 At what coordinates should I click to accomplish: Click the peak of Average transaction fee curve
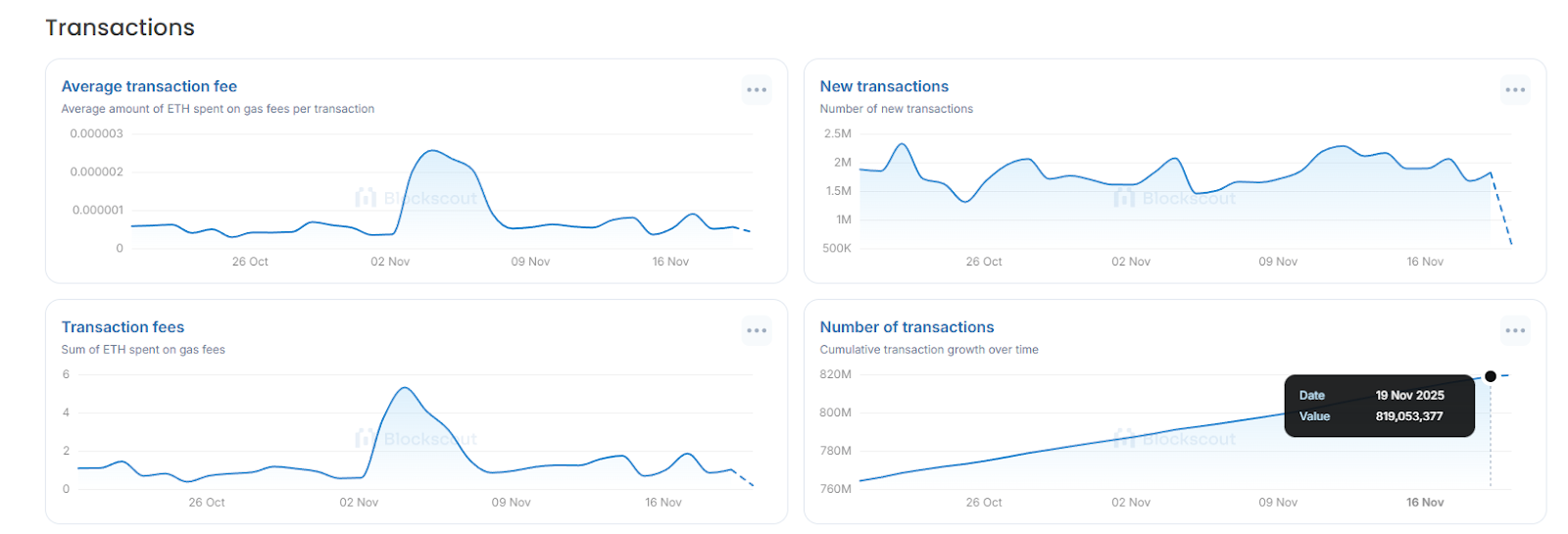(432, 151)
